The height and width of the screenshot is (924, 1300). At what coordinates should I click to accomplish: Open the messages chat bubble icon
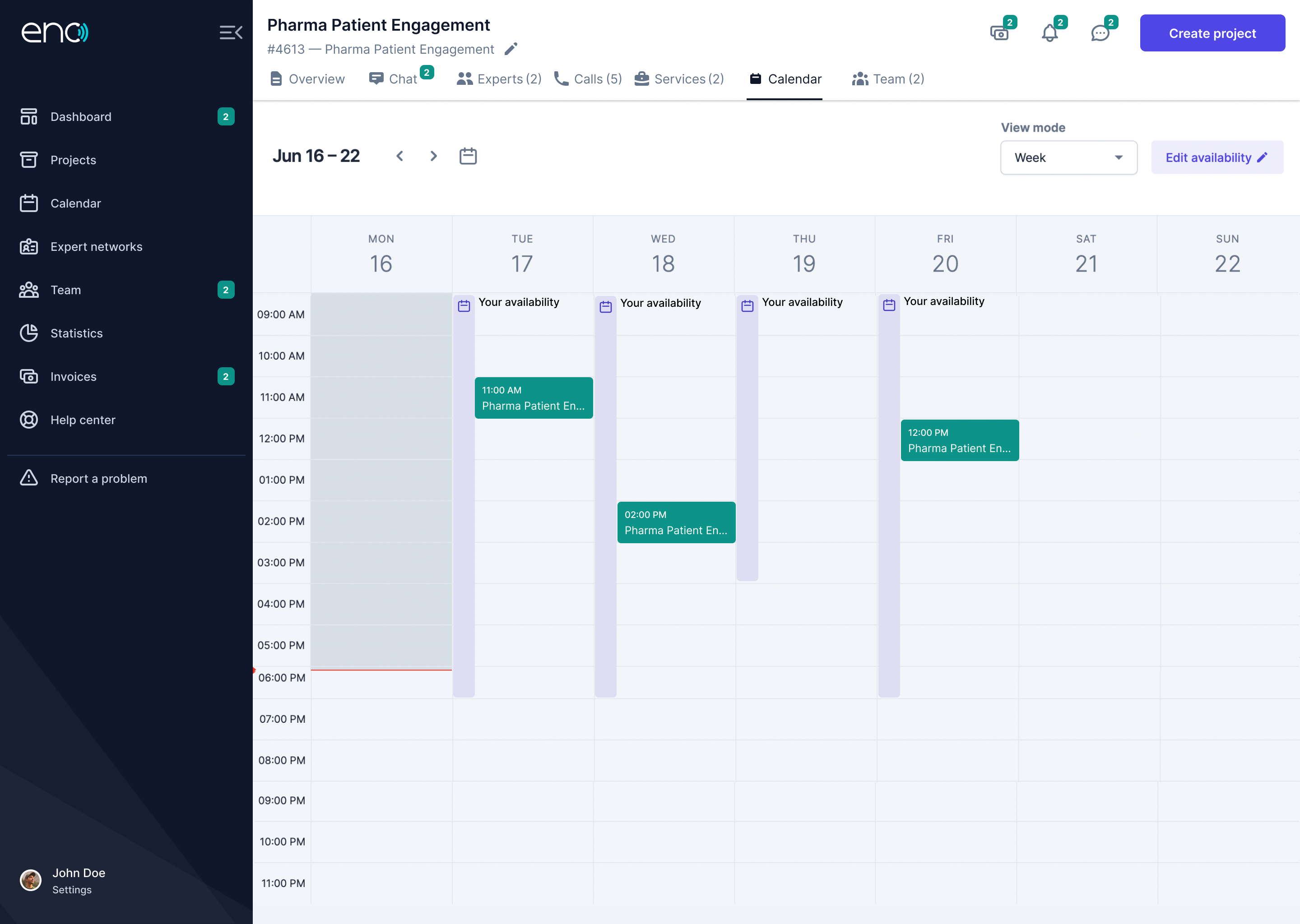pos(1100,33)
